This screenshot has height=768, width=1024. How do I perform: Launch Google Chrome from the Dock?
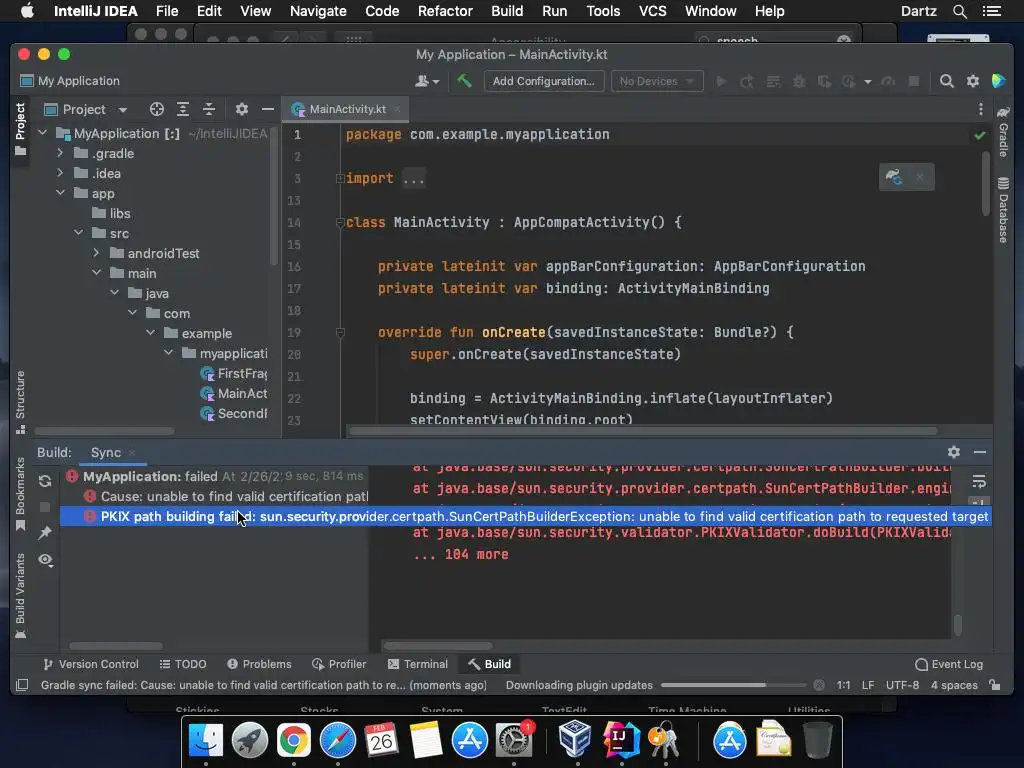point(294,741)
